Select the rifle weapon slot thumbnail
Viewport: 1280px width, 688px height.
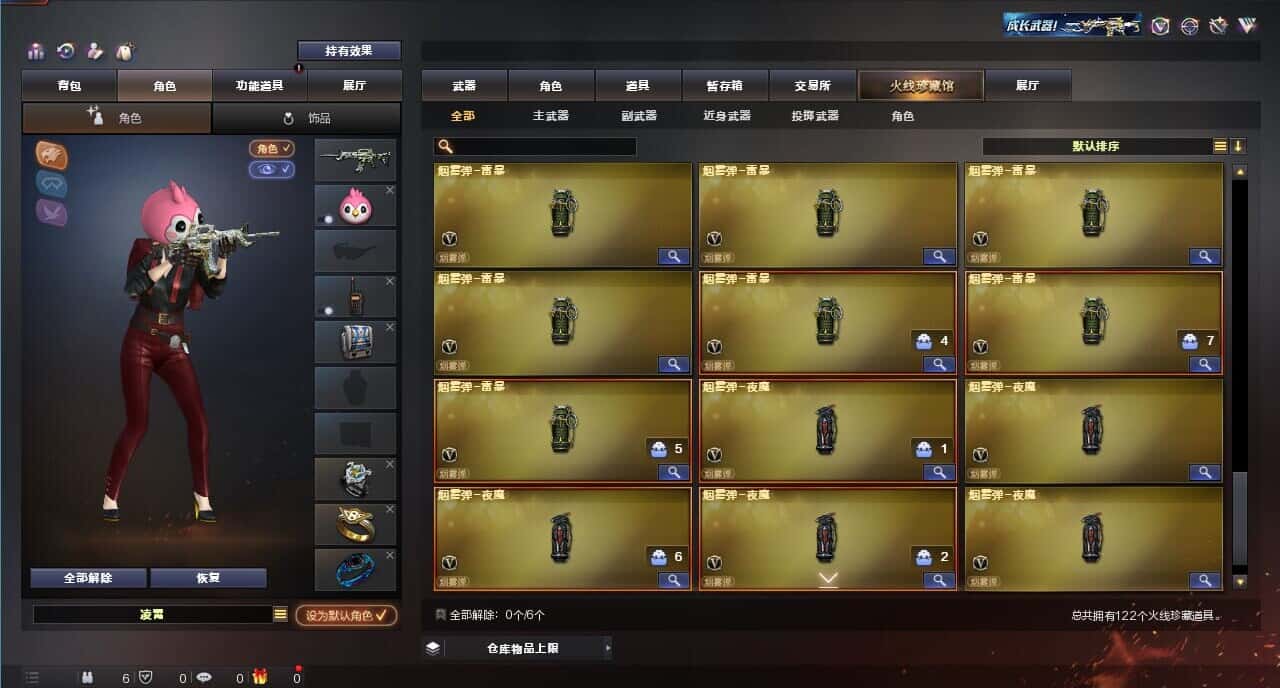point(355,160)
